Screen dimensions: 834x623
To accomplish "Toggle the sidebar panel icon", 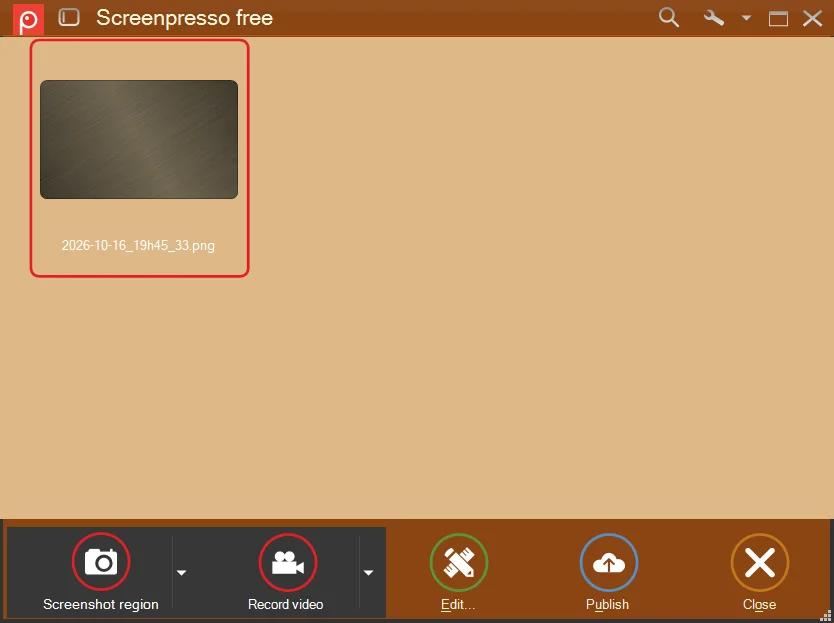I will [69, 18].
